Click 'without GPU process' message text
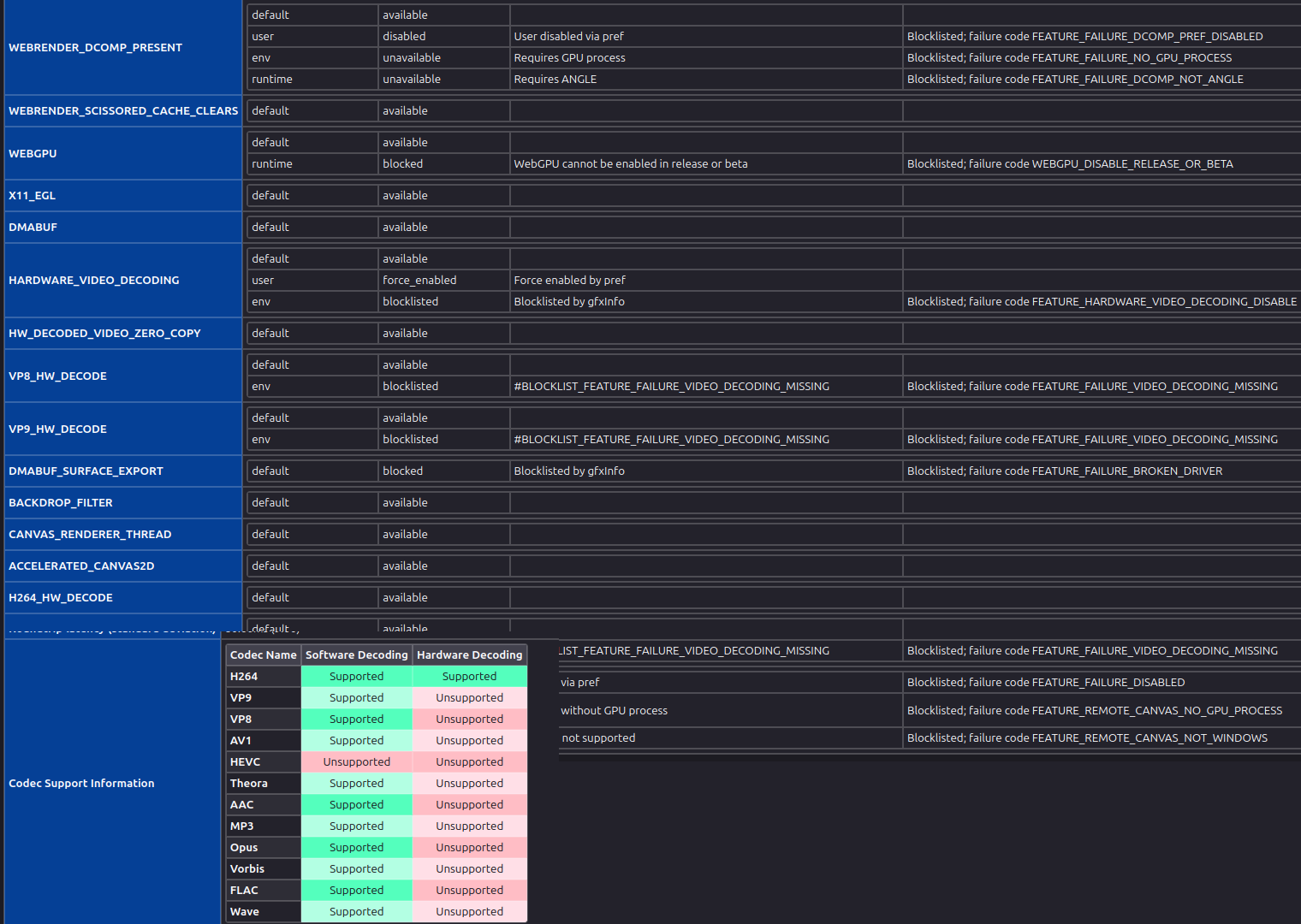The width and height of the screenshot is (1301, 924). (614, 710)
